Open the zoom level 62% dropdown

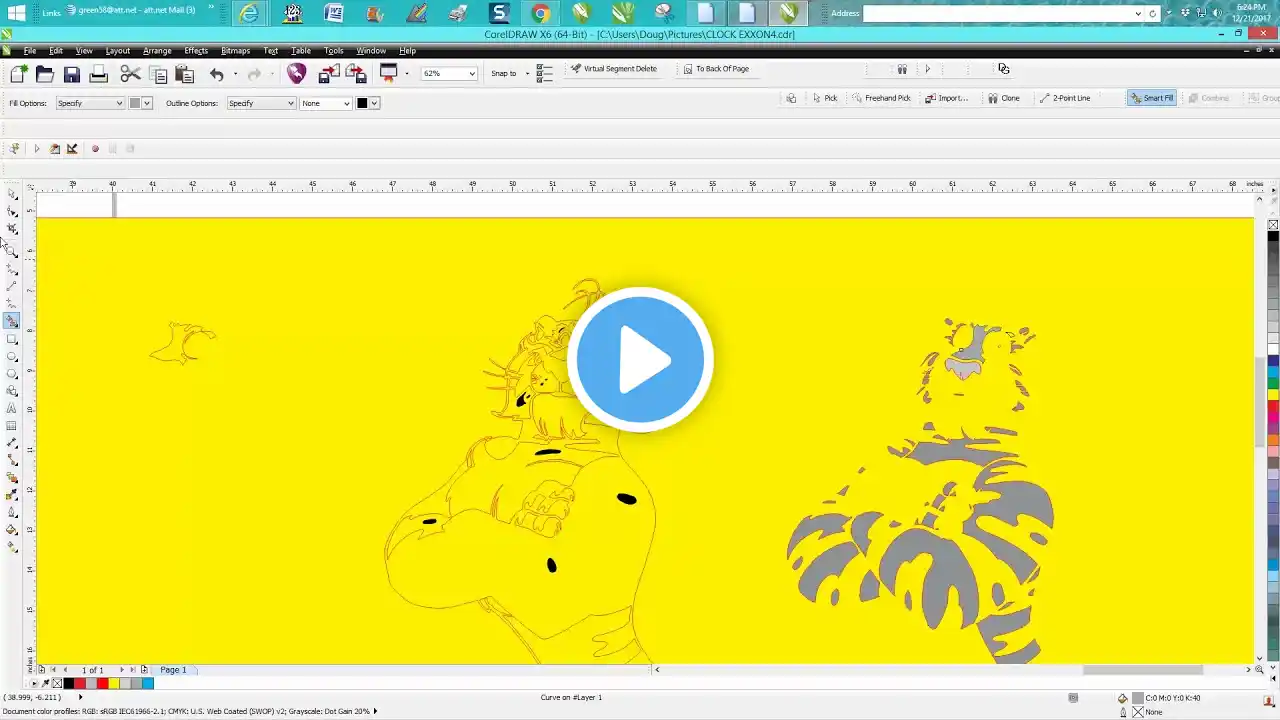click(x=472, y=74)
